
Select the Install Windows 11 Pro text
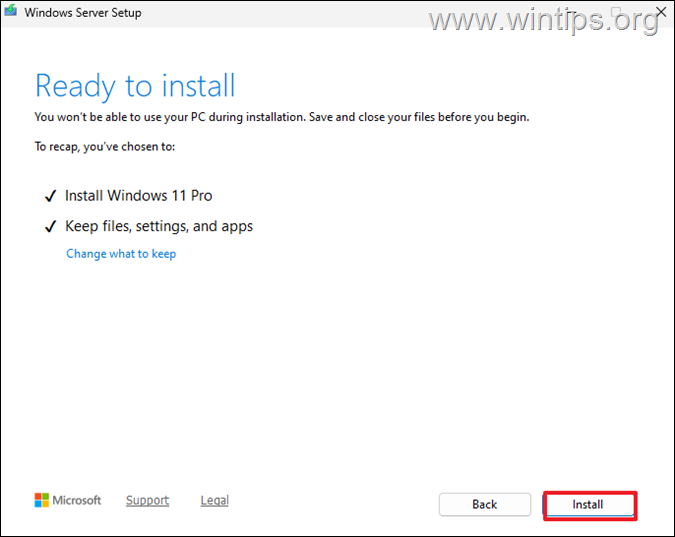pos(138,196)
